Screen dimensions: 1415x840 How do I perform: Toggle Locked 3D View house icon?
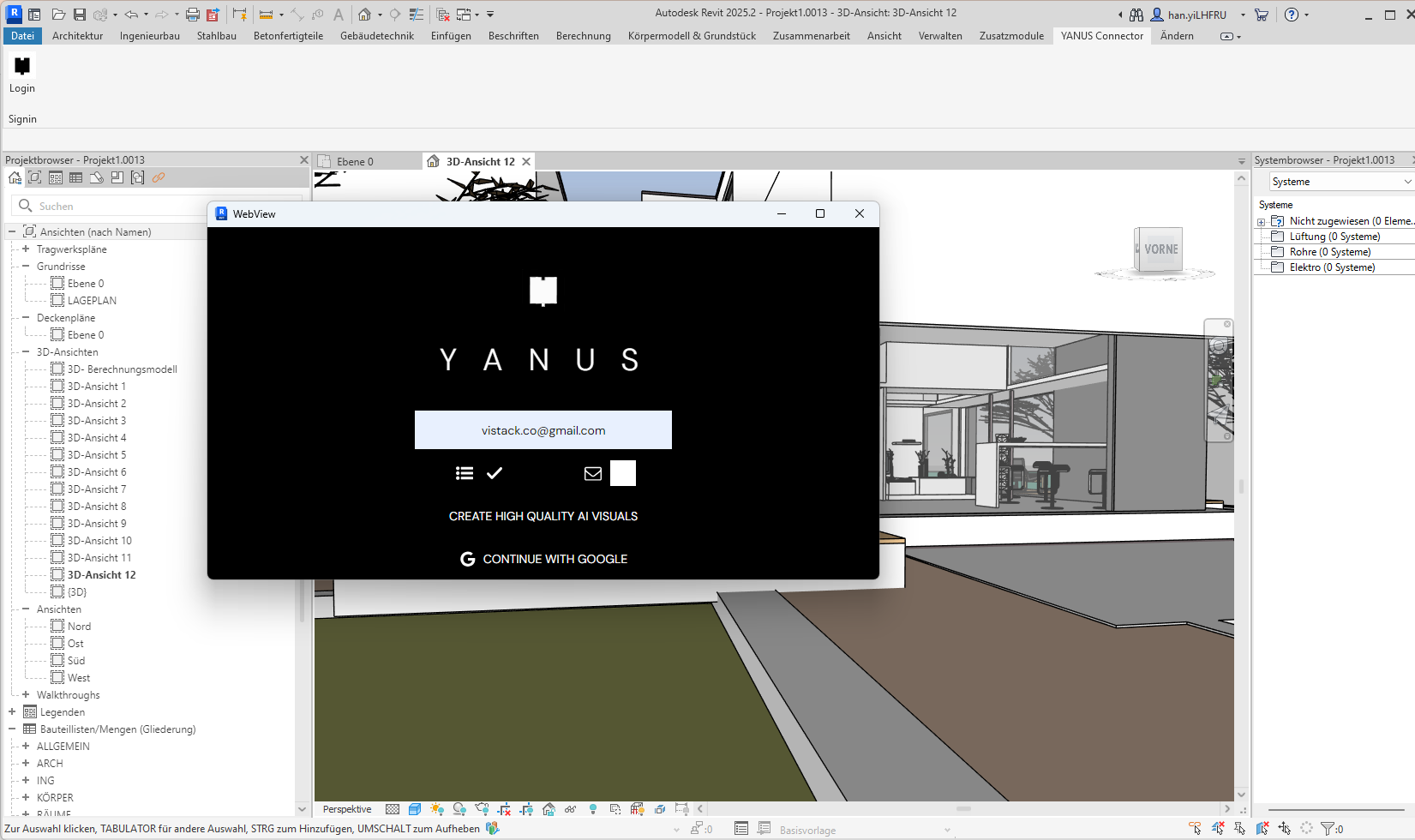coord(549,809)
